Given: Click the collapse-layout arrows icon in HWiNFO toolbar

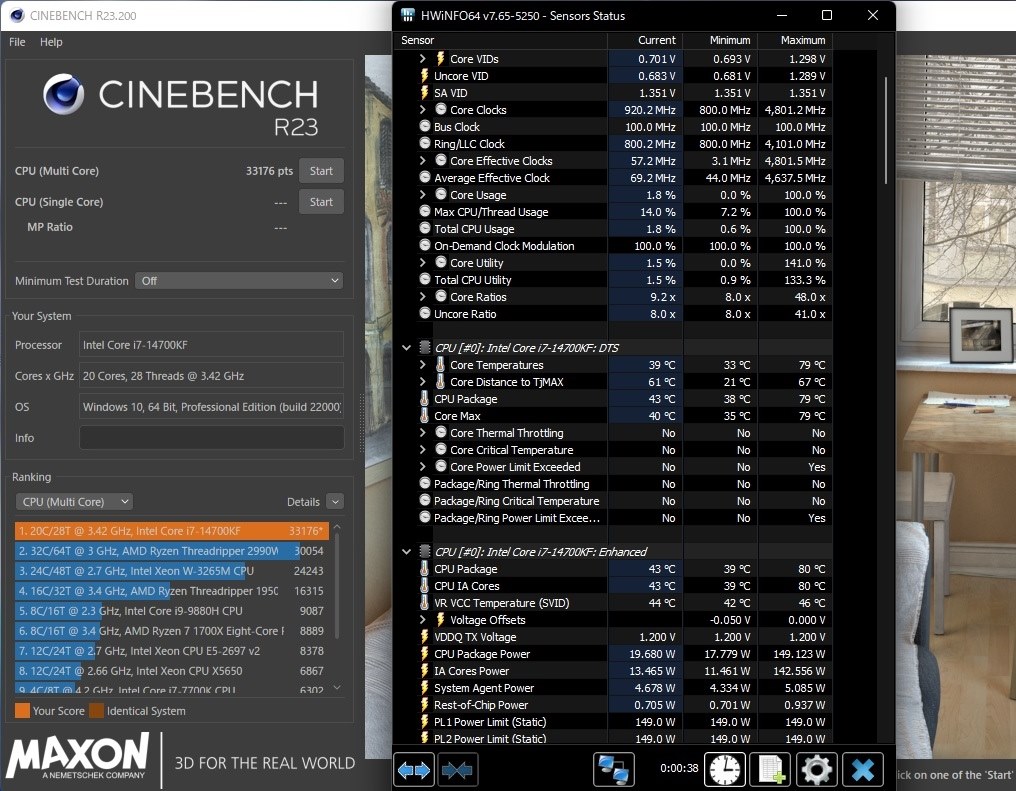Looking at the screenshot, I should point(457,770).
